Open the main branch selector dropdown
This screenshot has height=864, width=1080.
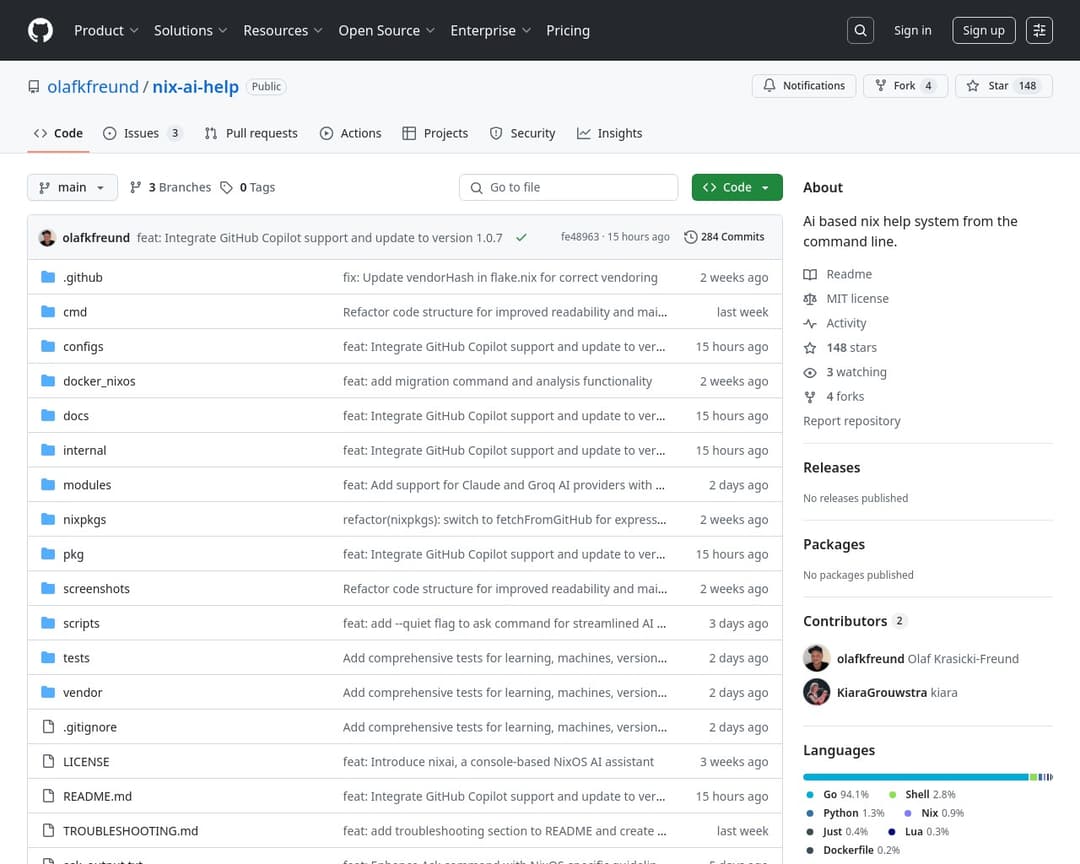[72, 187]
